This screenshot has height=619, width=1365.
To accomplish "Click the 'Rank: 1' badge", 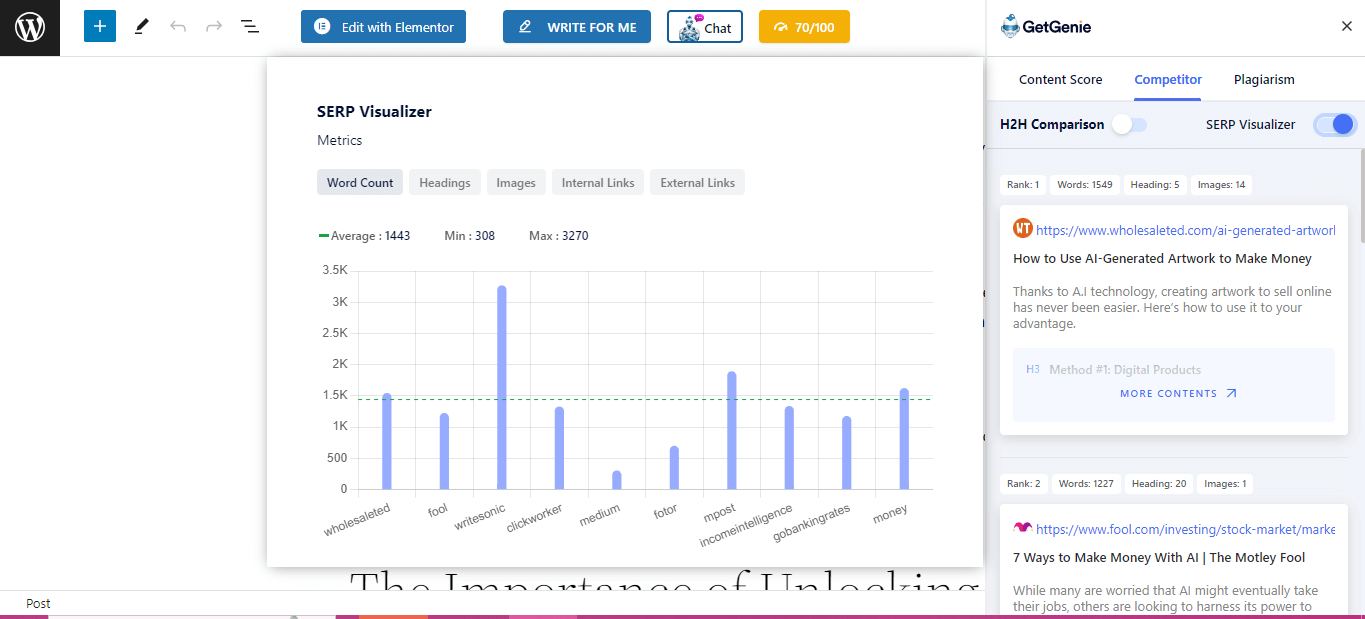I will [x=1023, y=185].
